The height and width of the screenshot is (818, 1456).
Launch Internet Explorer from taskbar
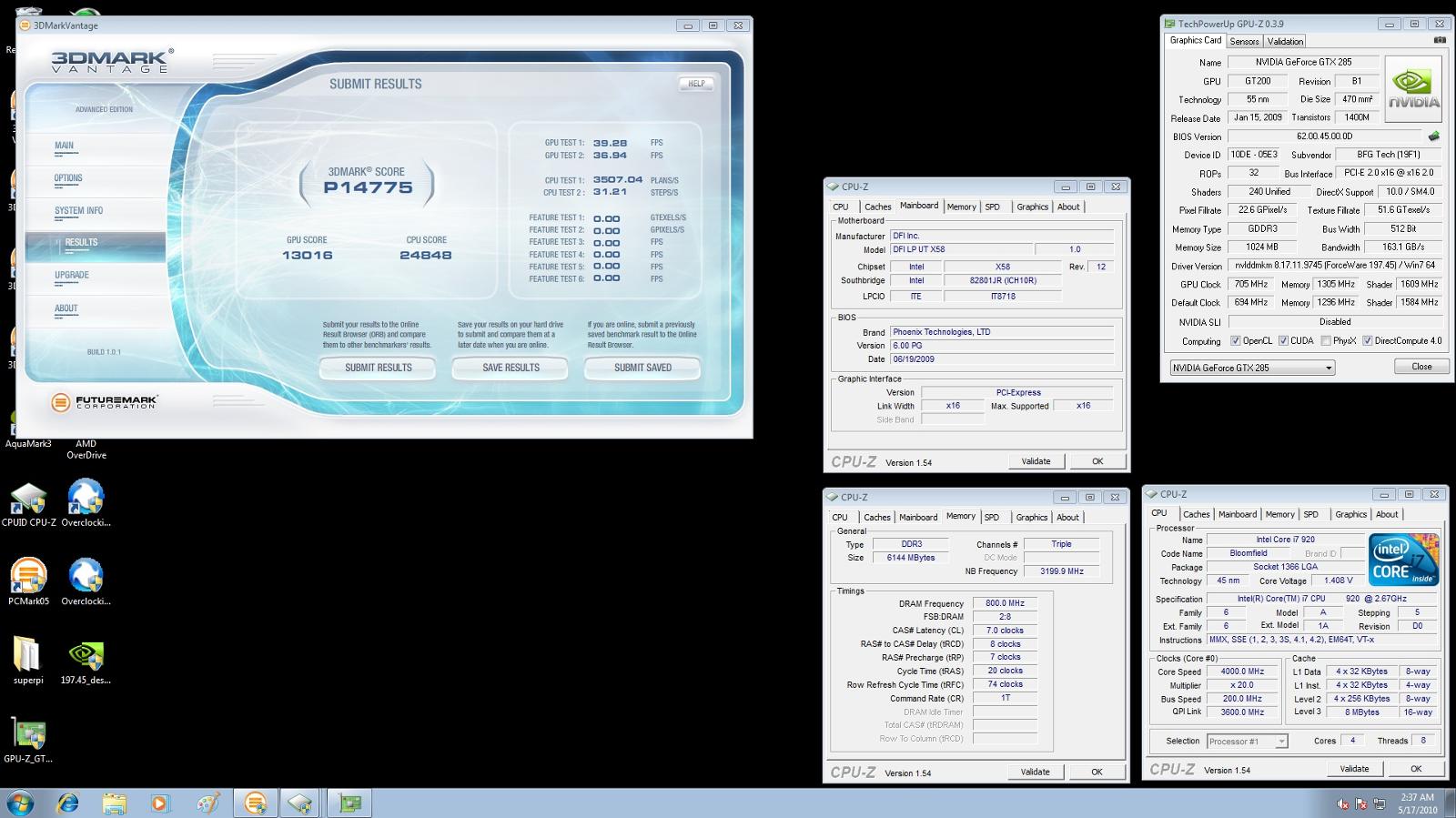click(68, 803)
